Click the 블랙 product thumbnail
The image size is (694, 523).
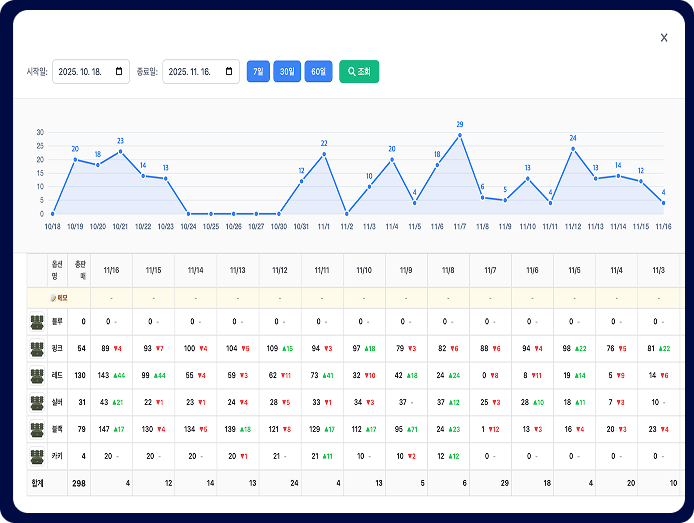[37, 429]
